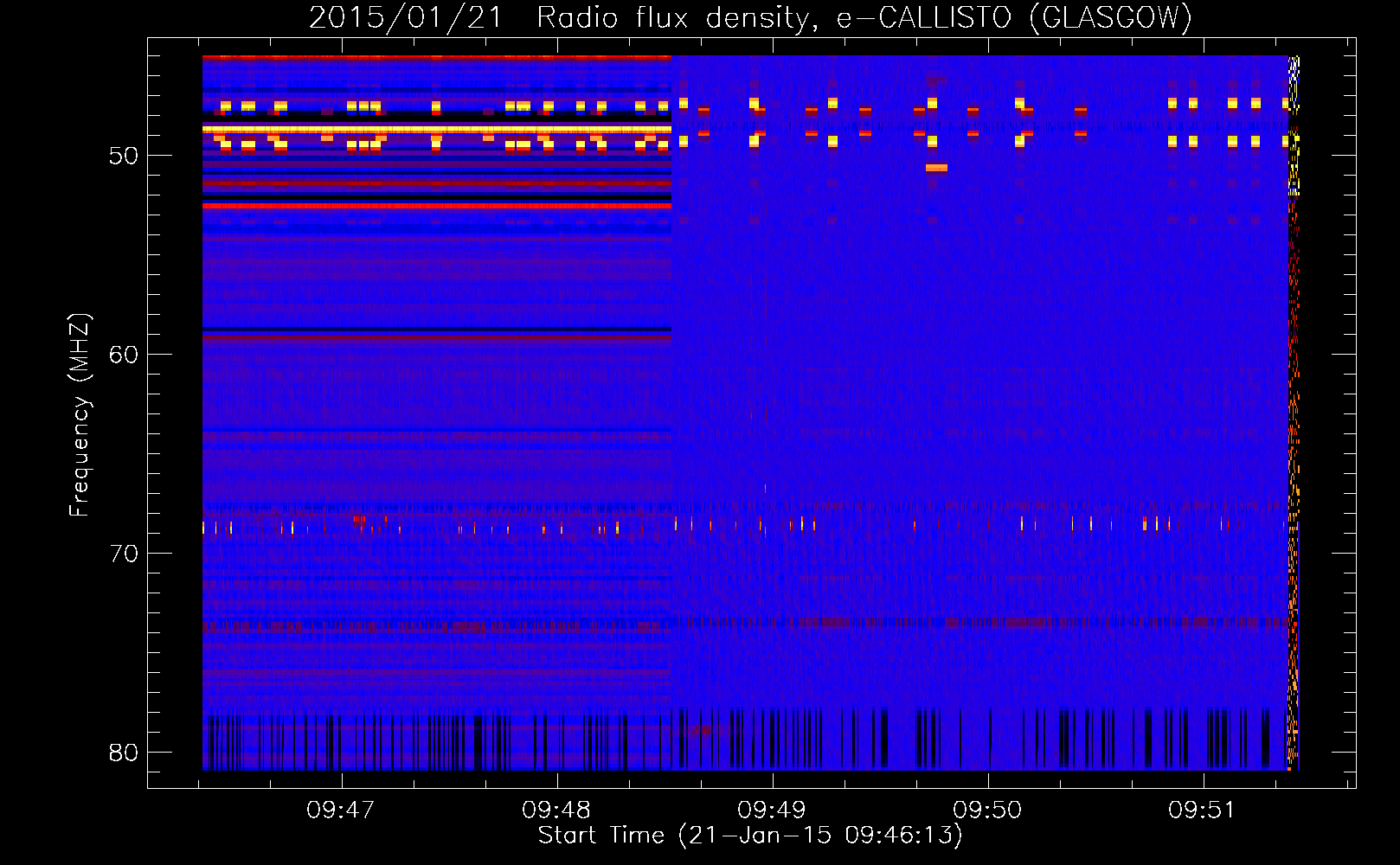Click the orange burst below 50 MHz near 09:49:45

click(936, 168)
